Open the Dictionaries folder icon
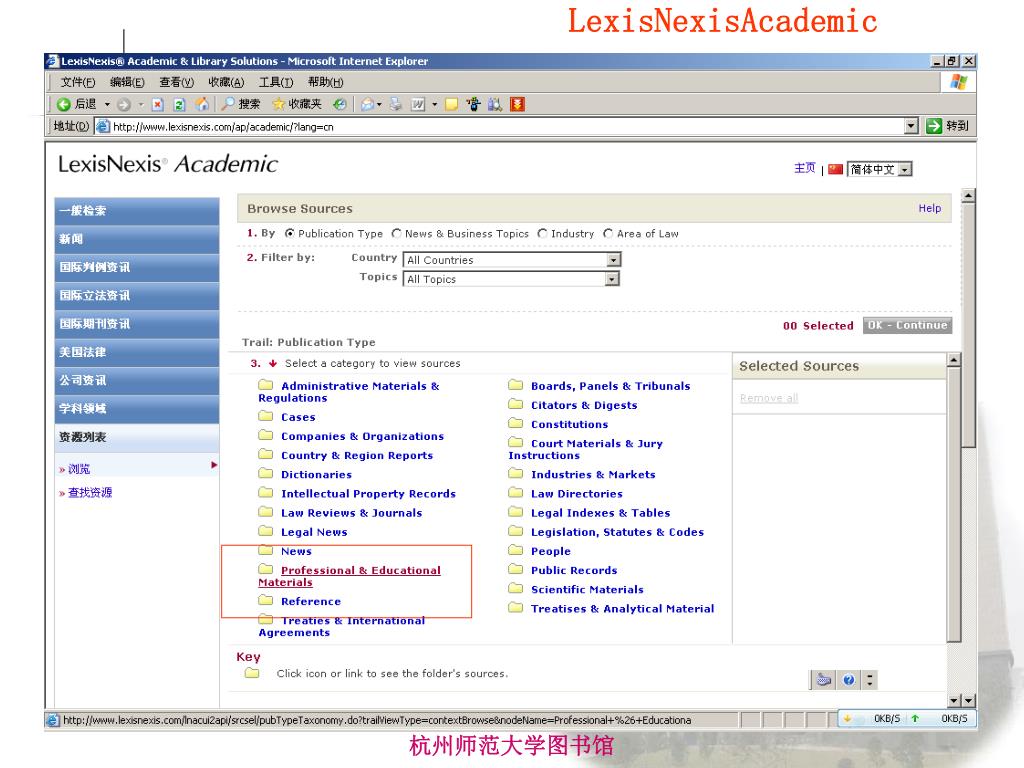 coord(265,473)
